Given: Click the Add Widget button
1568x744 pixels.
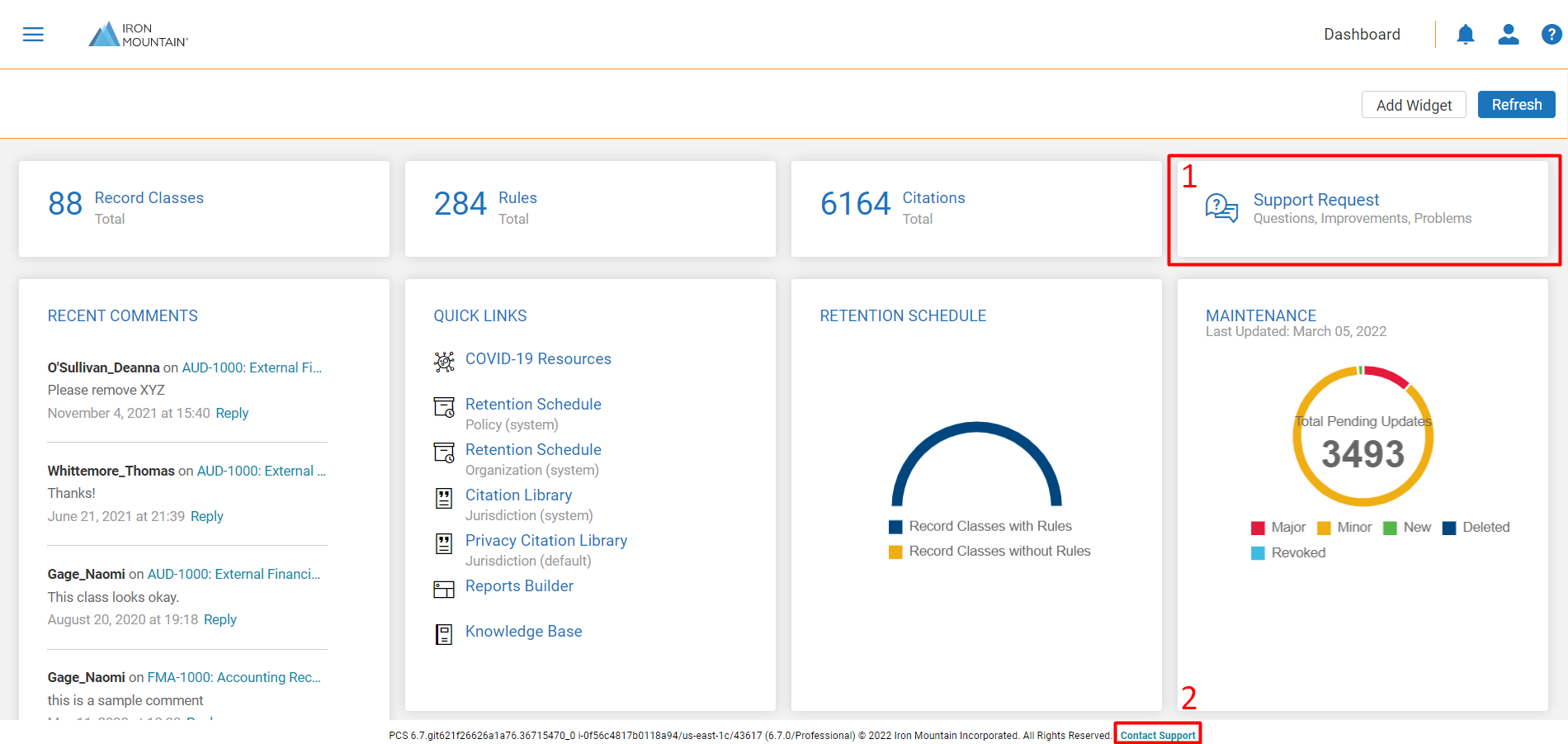Looking at the screenshot, I should pos(1414,105).
